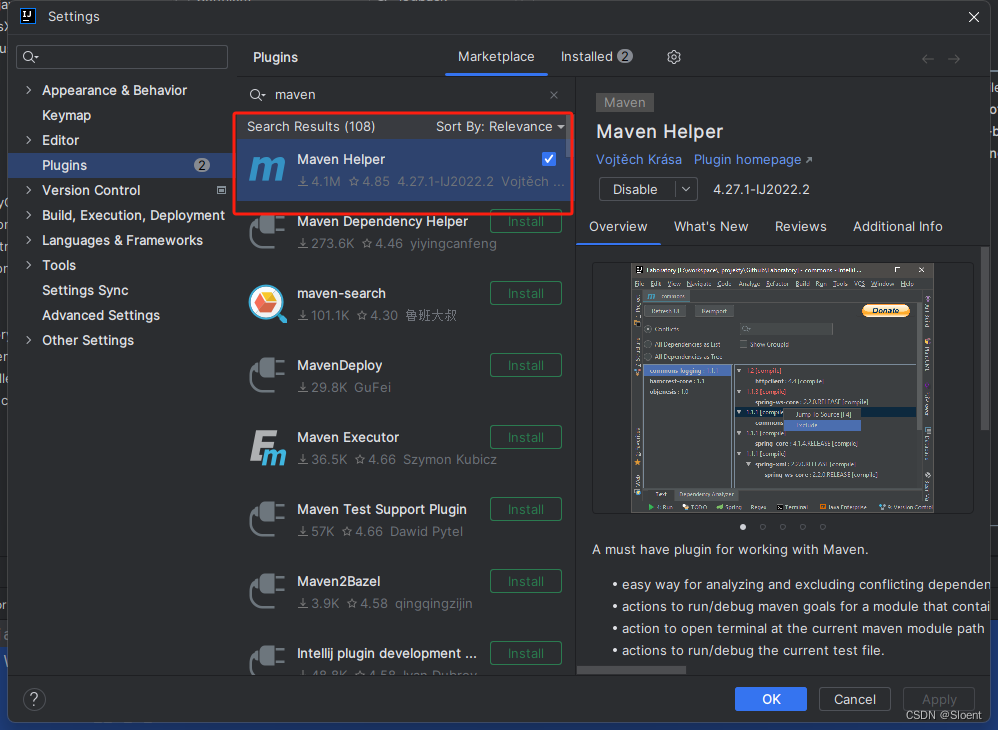Open the Additional Info tab
This screenshot has height=730, width=998.
[x=897, y=227]
